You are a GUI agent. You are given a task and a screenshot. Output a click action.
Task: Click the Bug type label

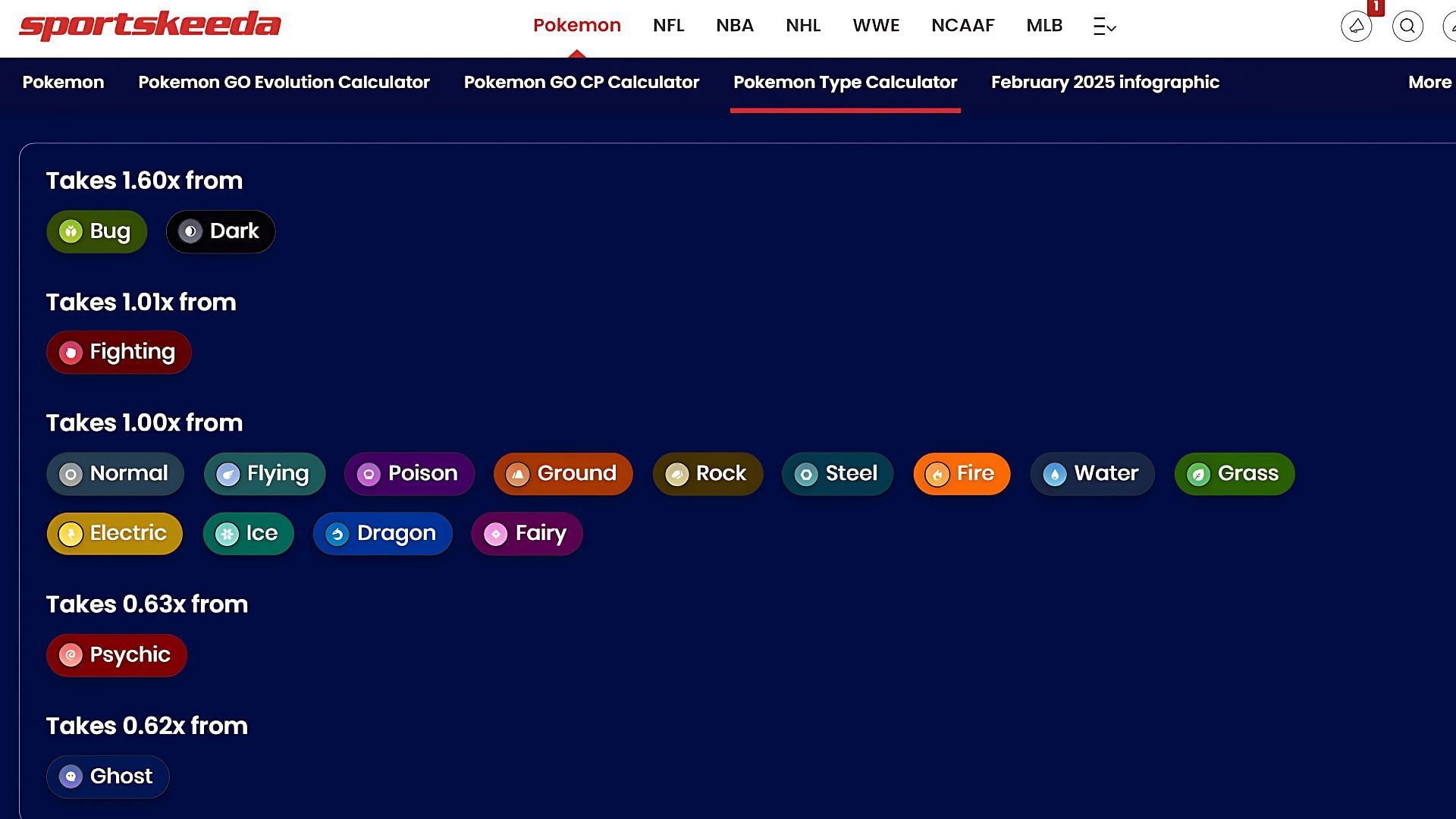click(110, 231)
